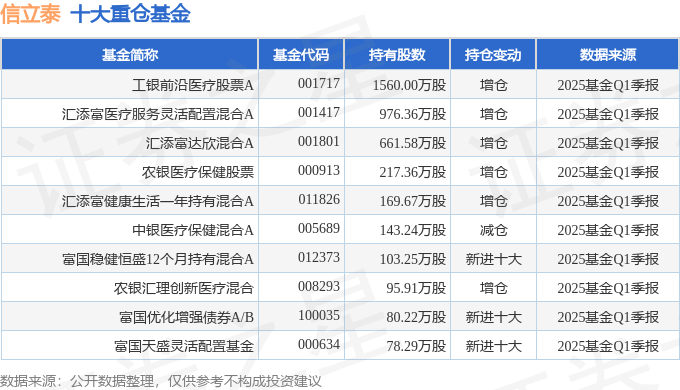Click the 减仓 cell for 中银医疗保健混合A
This screenshot has width=680, height=390.
point(493,230)
